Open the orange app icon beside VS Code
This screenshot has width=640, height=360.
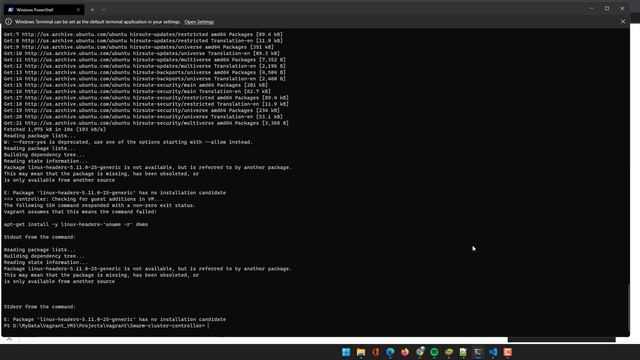(508, 352)
